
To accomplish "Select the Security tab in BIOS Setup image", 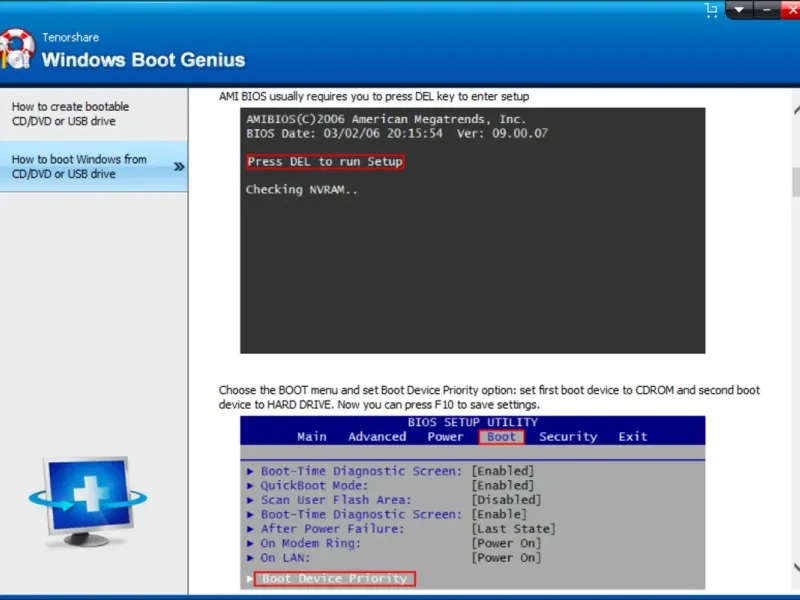I will [x=568, y=437].
